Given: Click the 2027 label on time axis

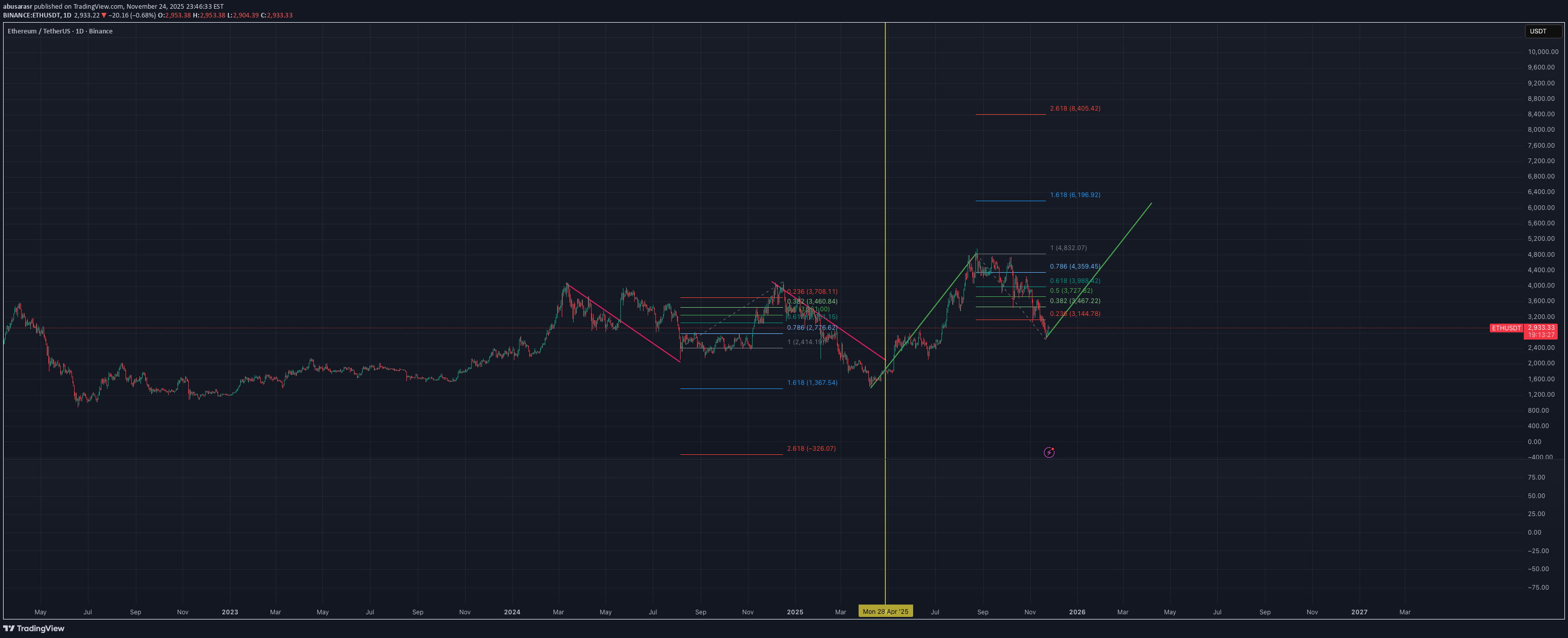Looking at the screenshot, I should point(1359,612).
